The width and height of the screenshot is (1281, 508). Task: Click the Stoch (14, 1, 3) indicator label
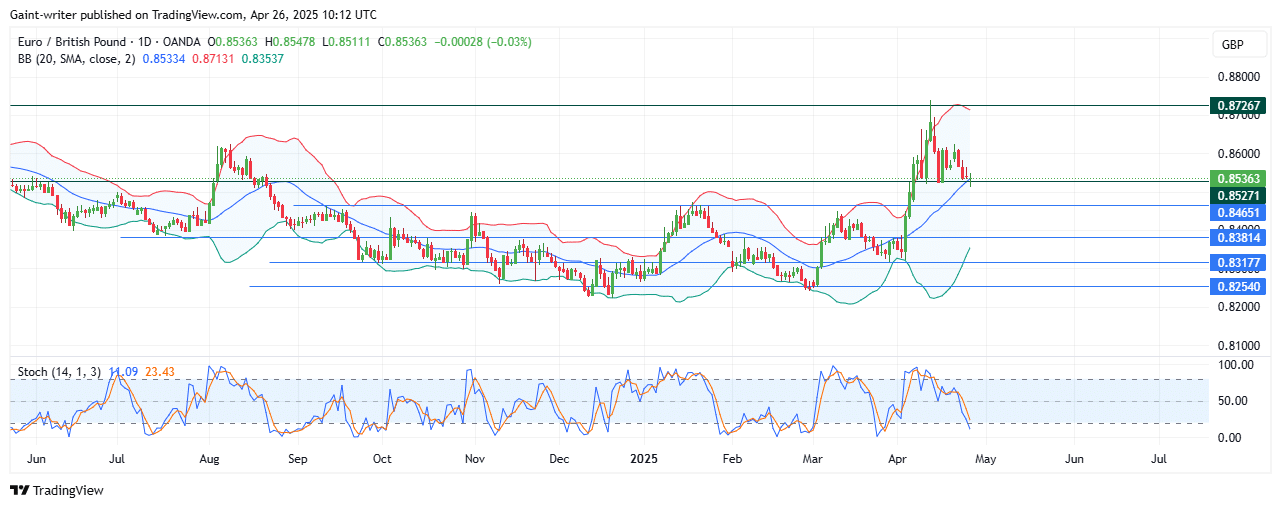(60, 372)
